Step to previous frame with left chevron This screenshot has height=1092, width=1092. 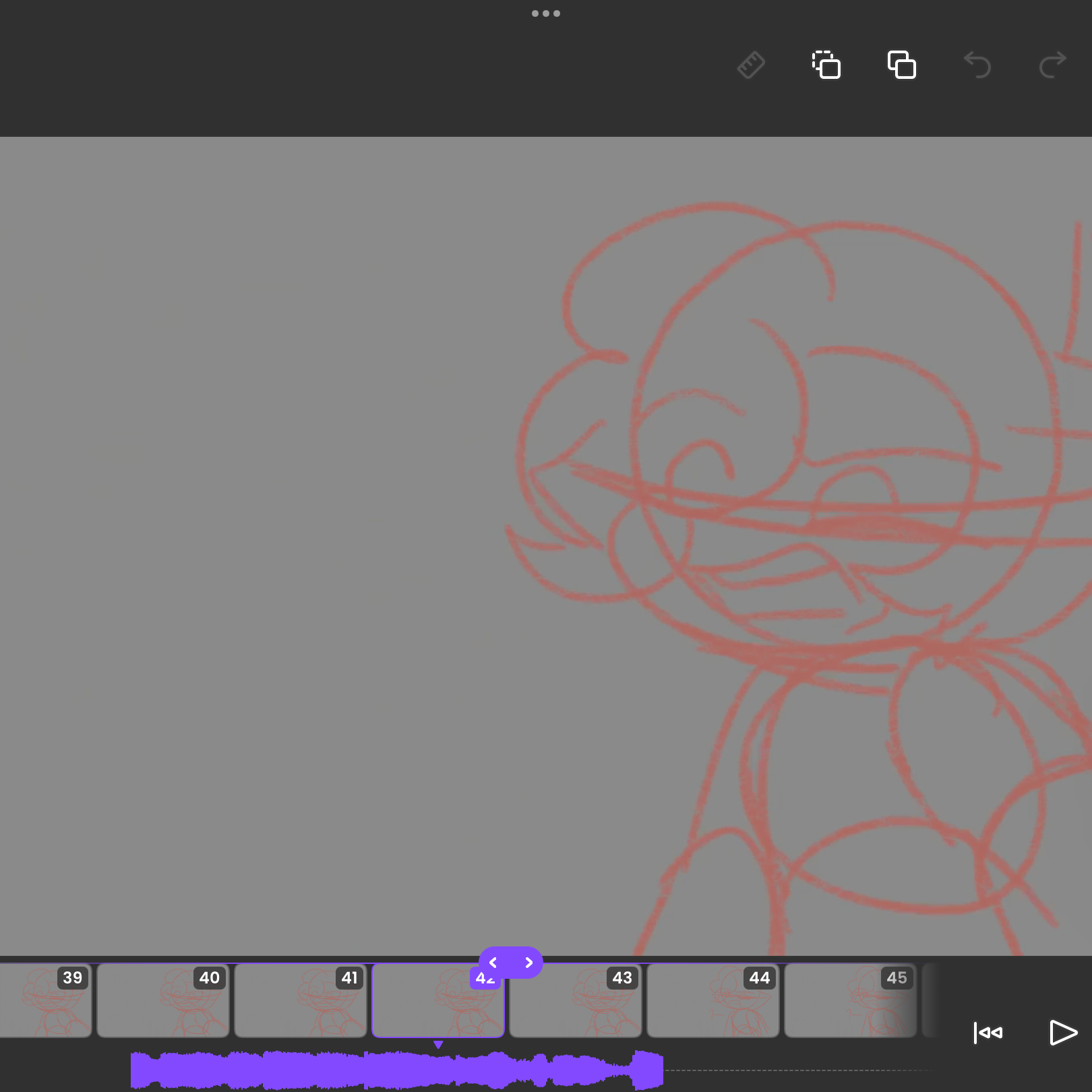click(x=493, y=963)
